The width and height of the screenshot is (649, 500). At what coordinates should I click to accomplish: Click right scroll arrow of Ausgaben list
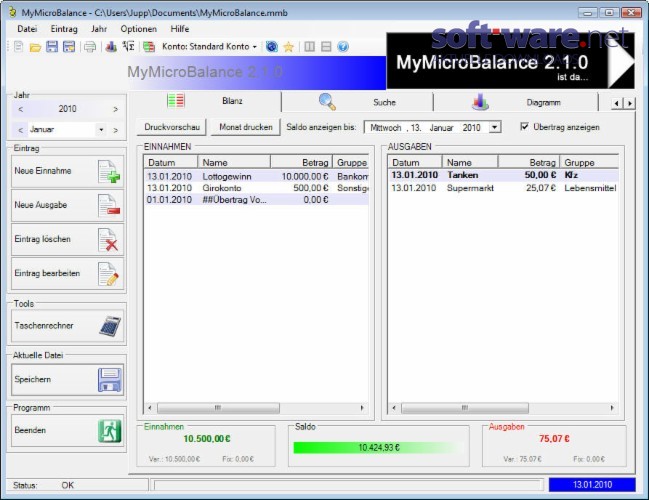[x=612, y=408]
